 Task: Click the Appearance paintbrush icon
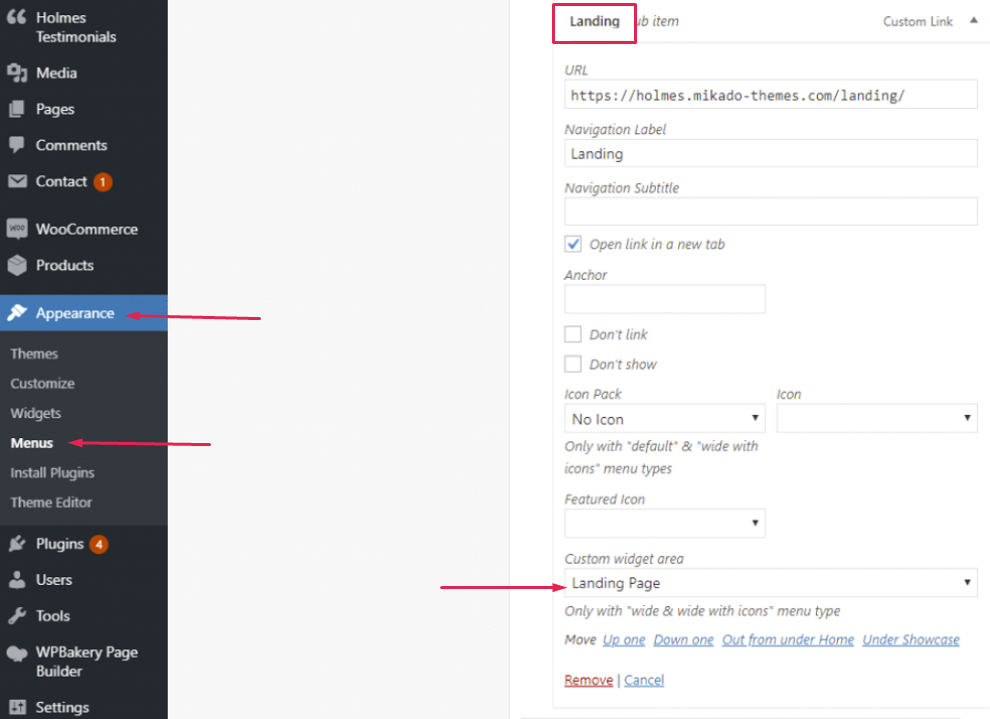17,312
